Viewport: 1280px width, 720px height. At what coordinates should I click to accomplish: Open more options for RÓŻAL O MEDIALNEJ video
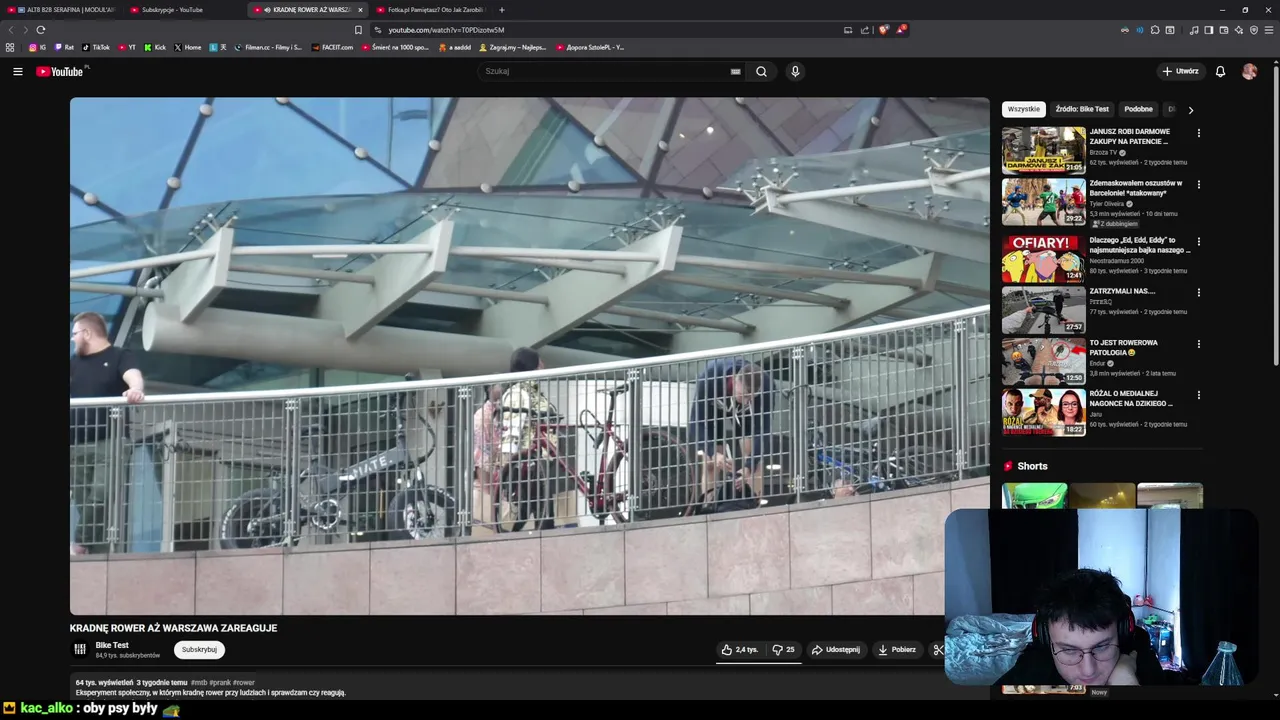(1198, 395)
